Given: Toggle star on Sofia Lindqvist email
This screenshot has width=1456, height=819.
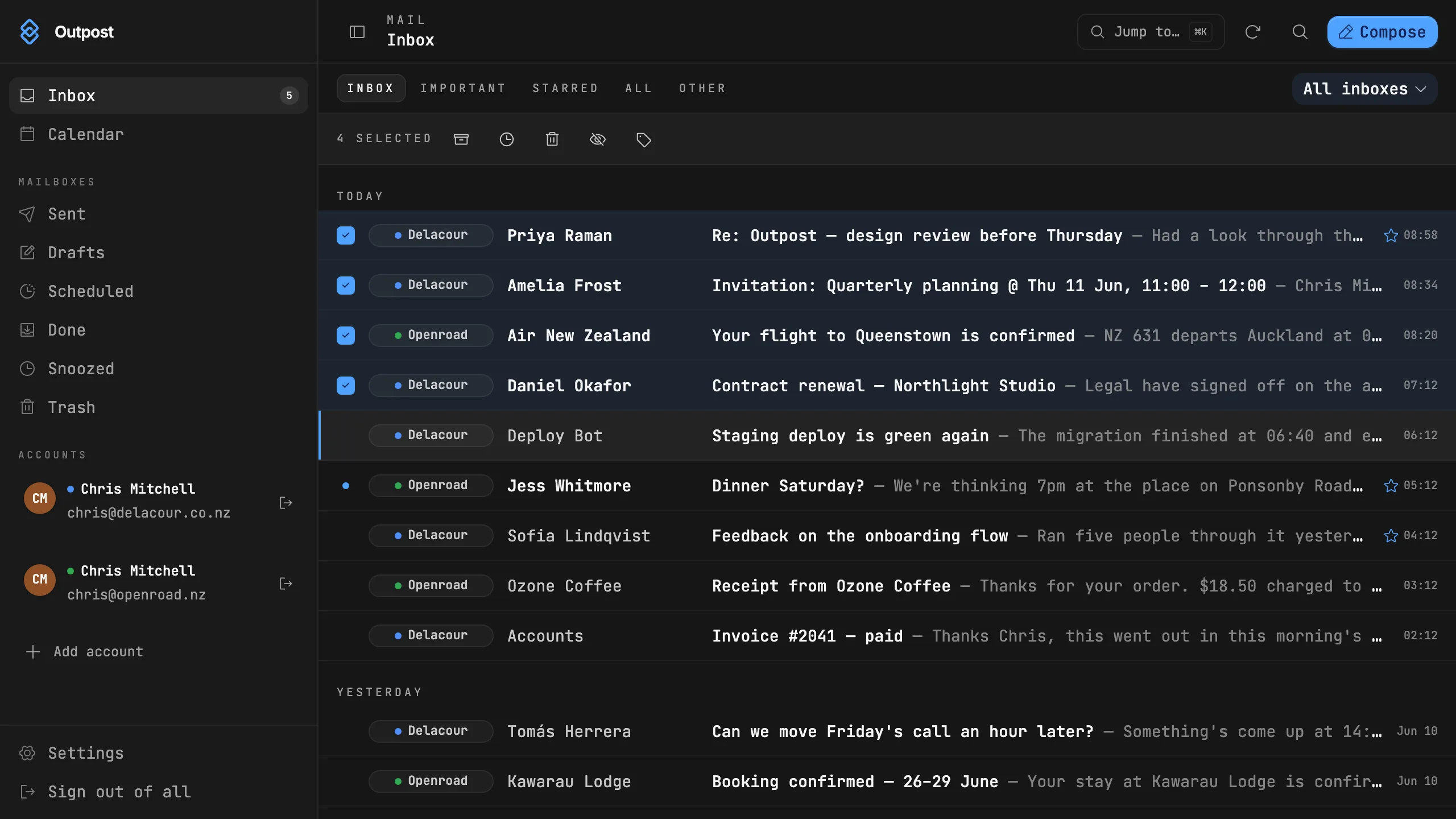Looking at the screenshot, I should coord(1391,536).
